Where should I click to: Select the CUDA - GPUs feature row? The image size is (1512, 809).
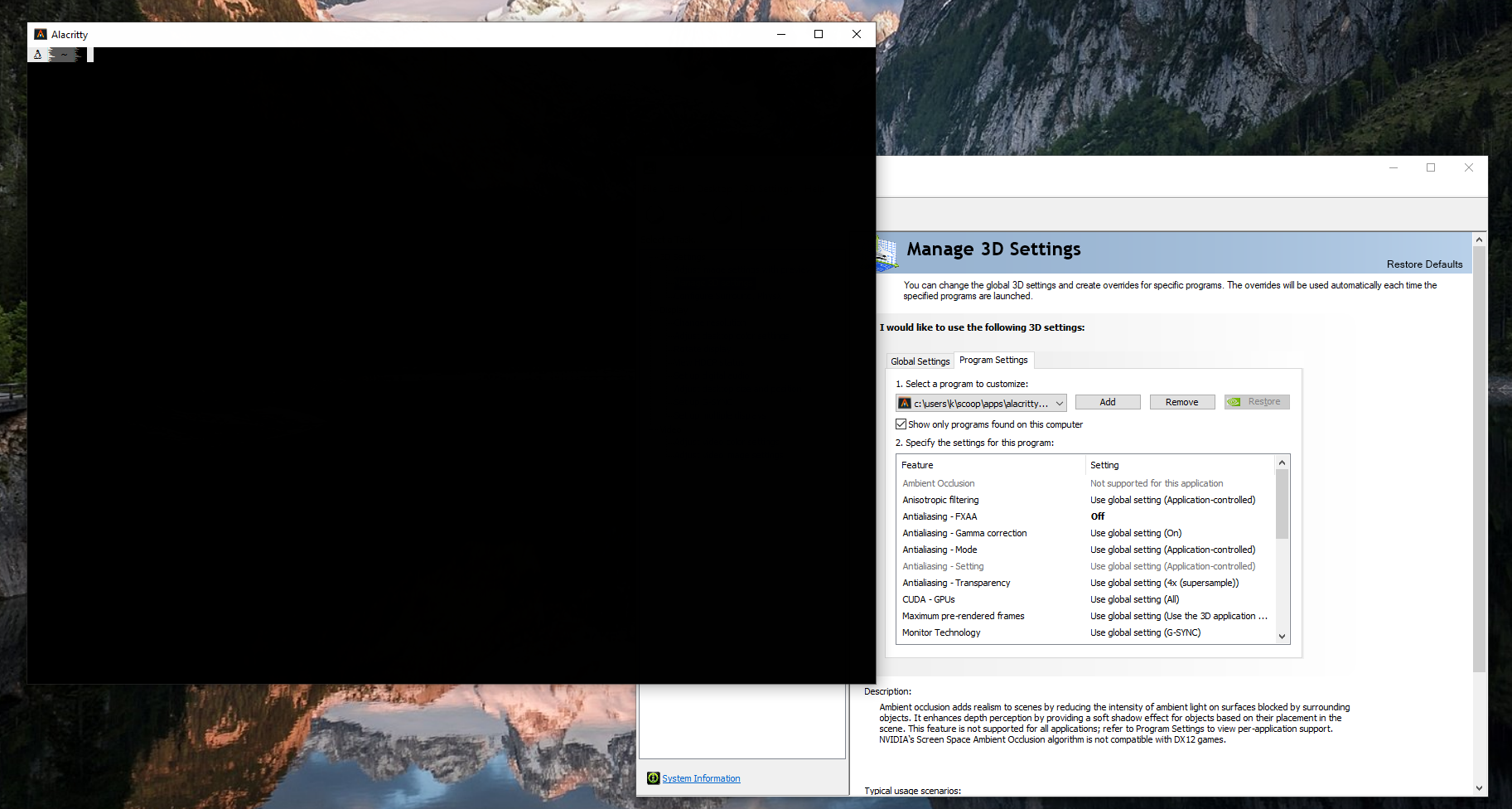tap(928, 599)
